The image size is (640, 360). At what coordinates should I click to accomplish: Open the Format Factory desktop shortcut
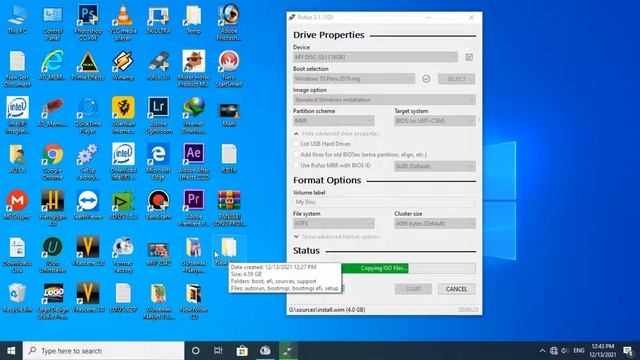point(123,255)
